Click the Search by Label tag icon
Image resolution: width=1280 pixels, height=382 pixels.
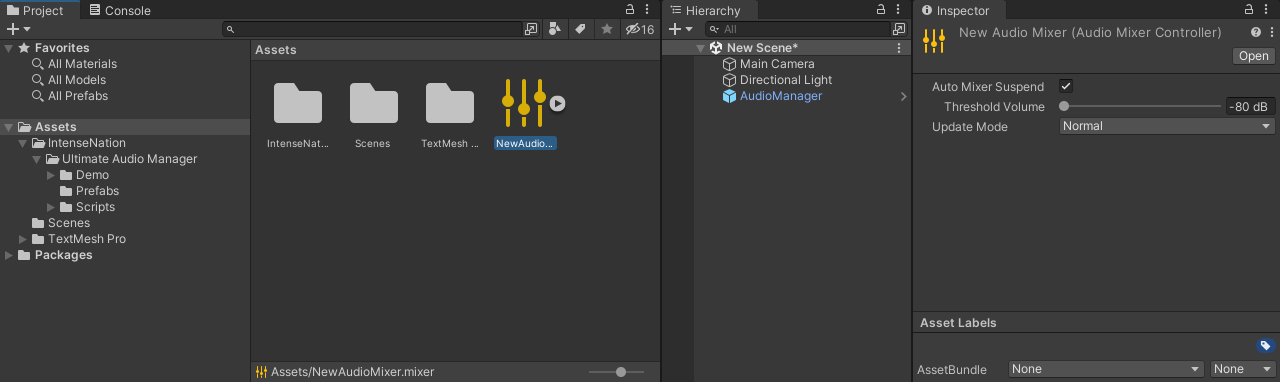(581, 29)
